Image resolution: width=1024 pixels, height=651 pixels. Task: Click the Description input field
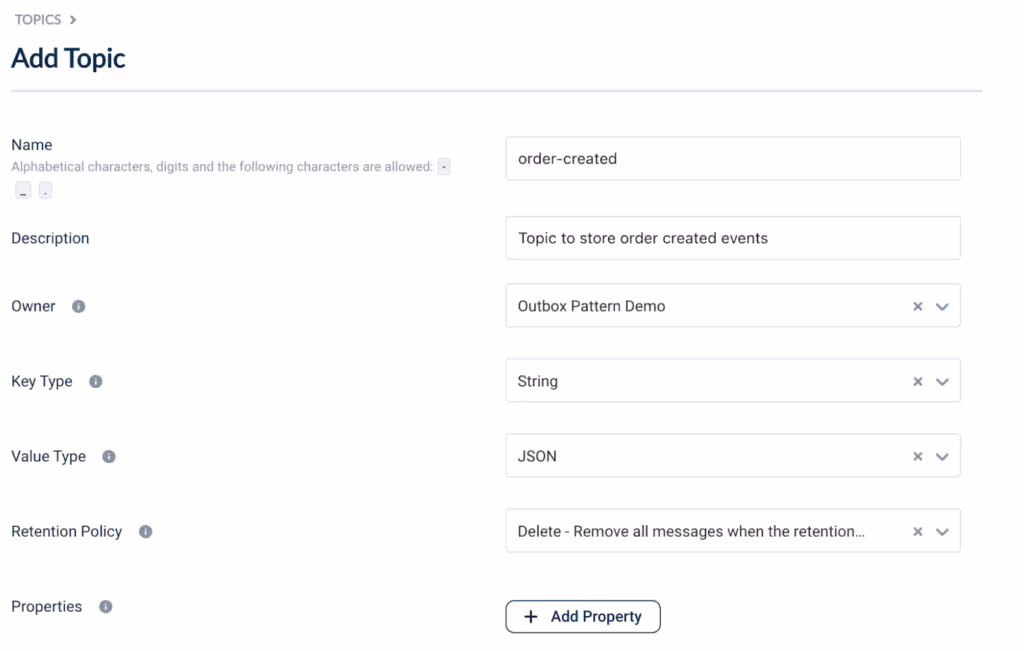733,238
